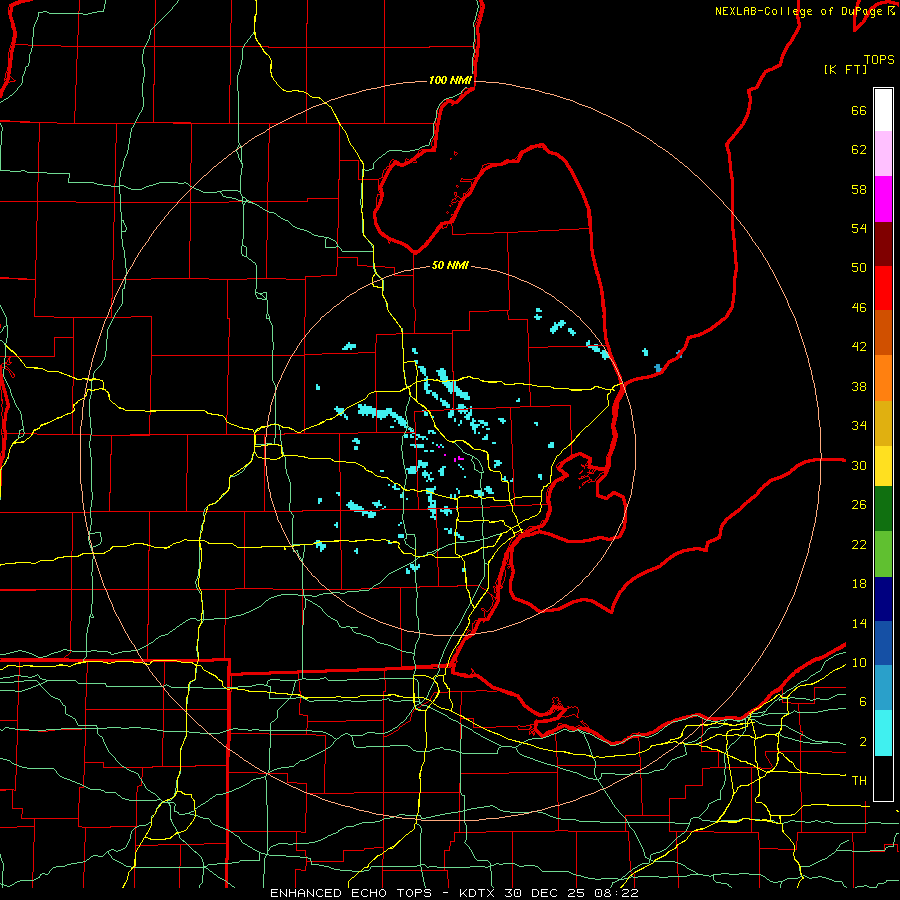Click the yellow legend swatch

pos(883,466)
